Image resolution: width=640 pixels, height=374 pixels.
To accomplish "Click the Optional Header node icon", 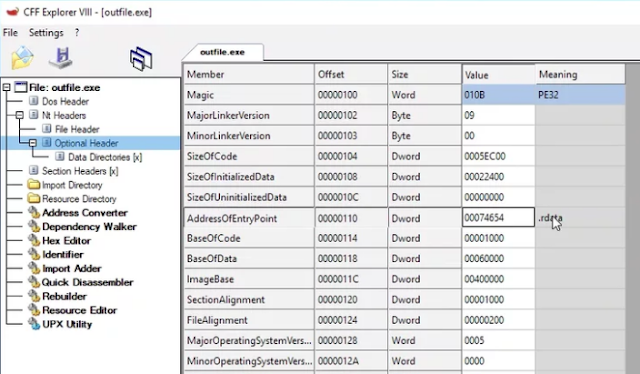I will pyautogui.click(x=47, y=142).
